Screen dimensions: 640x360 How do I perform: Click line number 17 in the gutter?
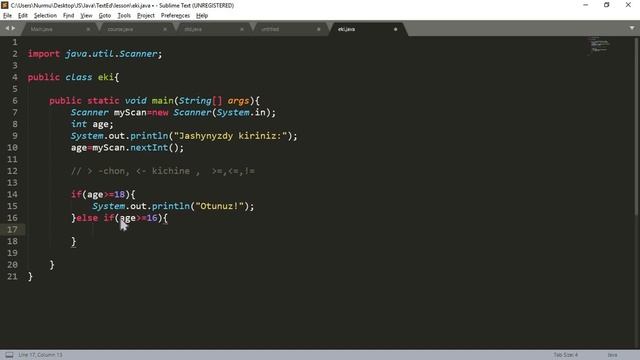[12, 229]
